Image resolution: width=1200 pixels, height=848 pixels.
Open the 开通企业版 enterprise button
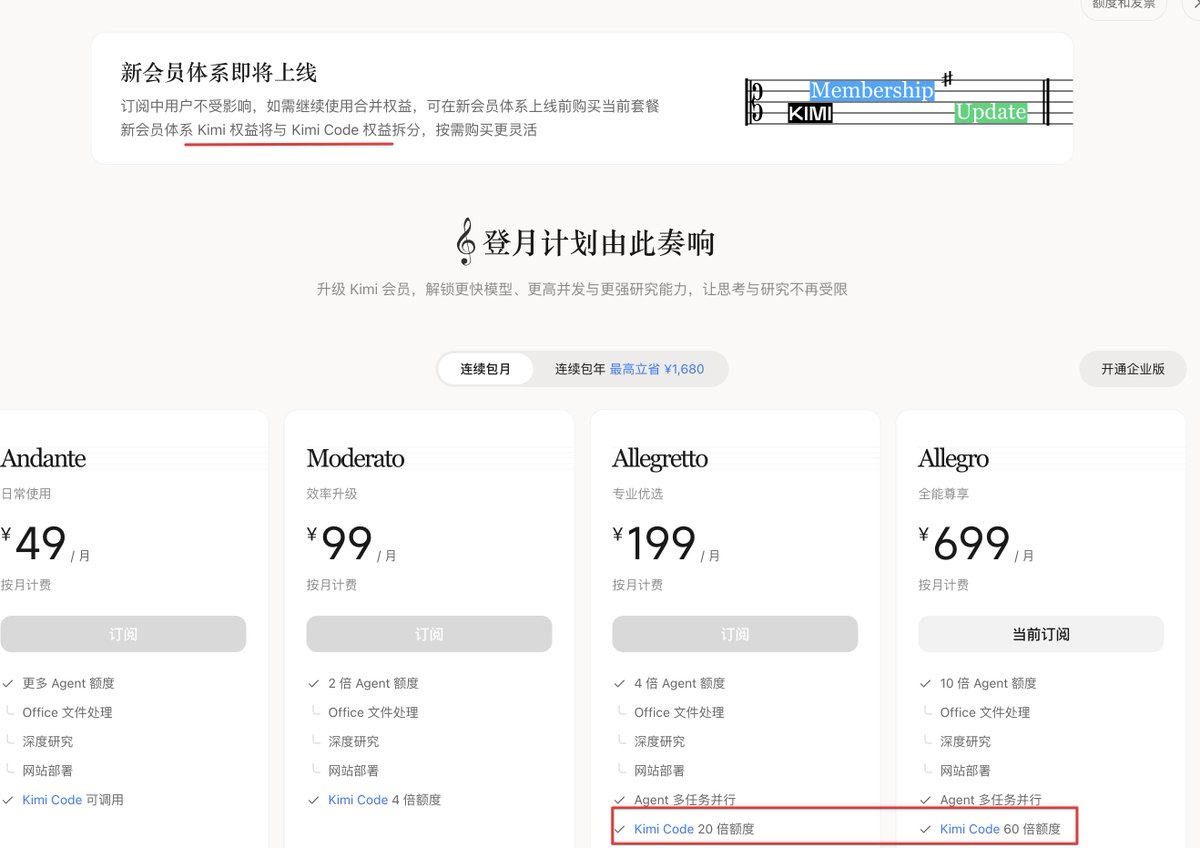point(1133,369)
